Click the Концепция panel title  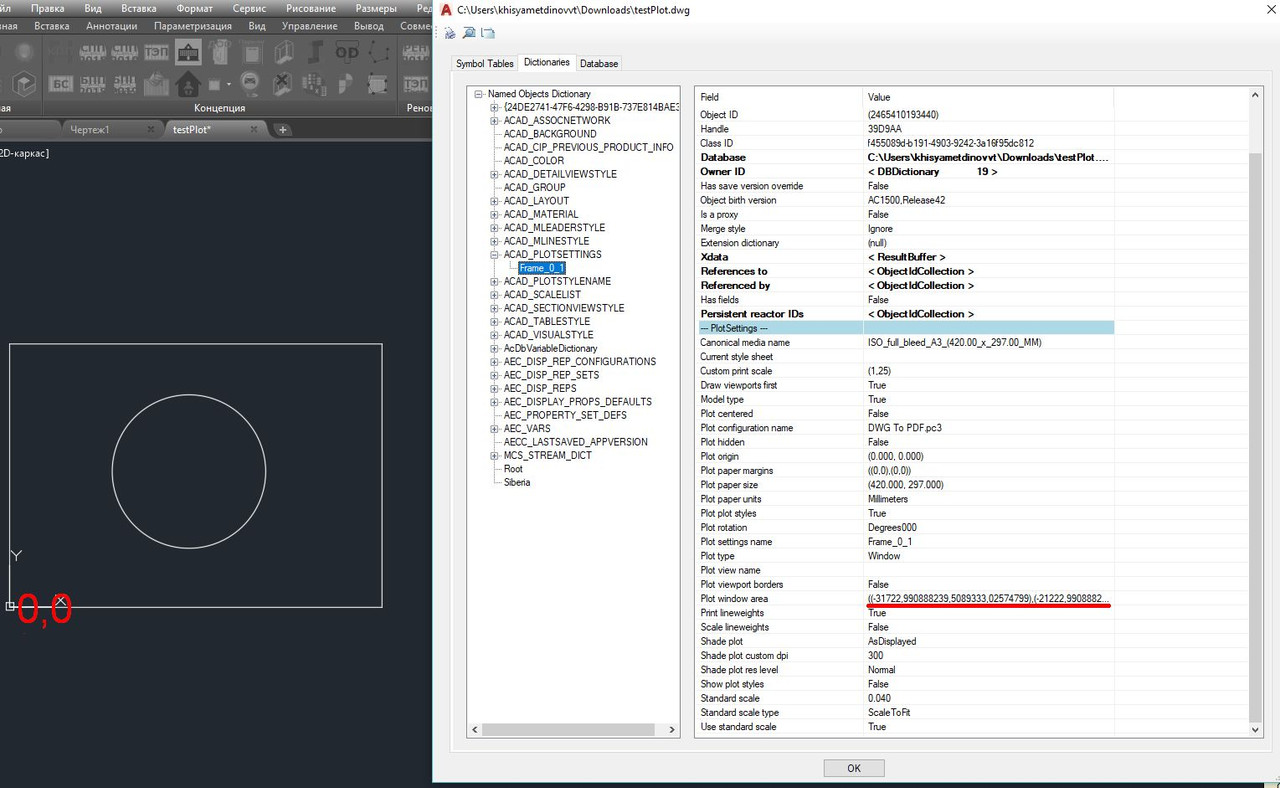pyautogui.click(x=220, y=108)
